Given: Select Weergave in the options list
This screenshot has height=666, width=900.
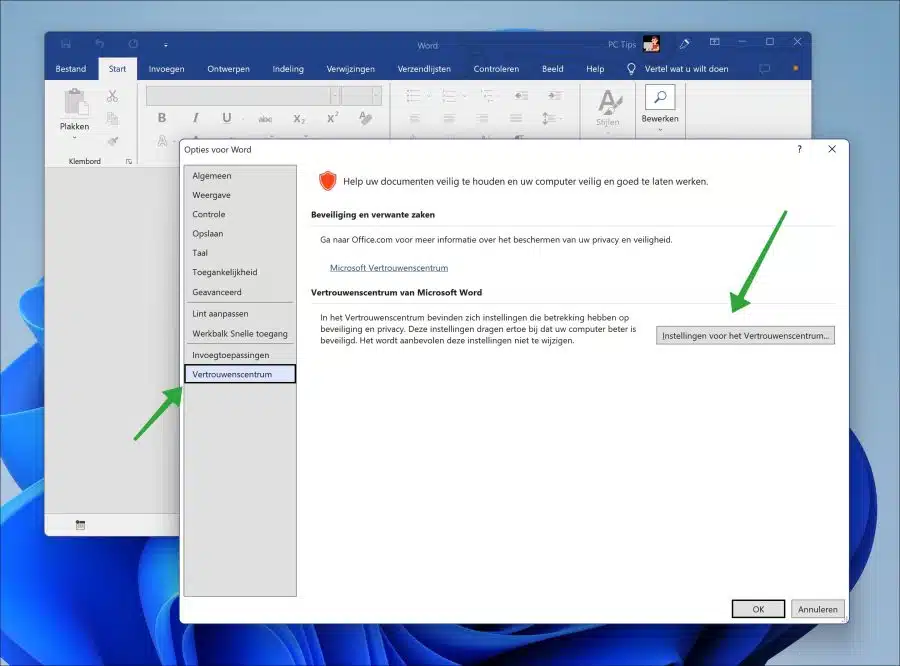Looking at the screenshot, I should [x=240, y=195].
